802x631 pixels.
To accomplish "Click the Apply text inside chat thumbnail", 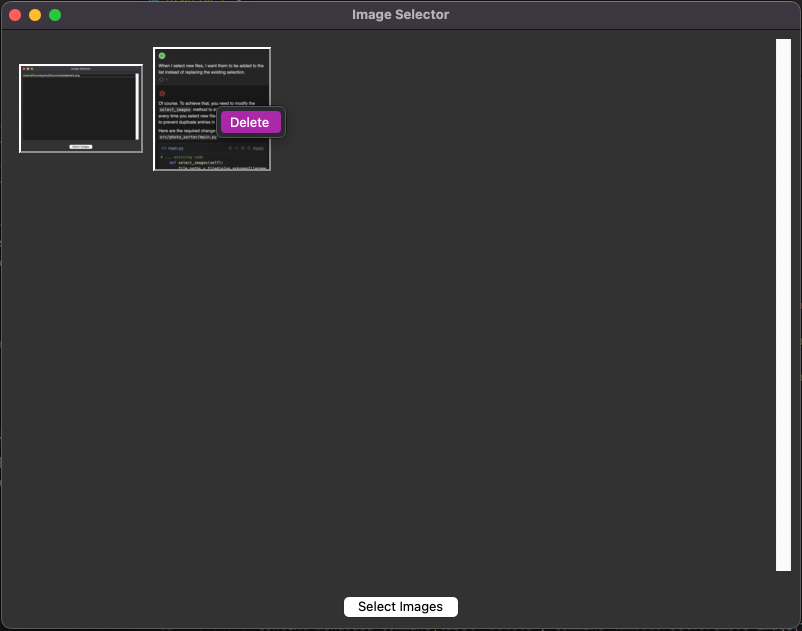I will pyautogui.click(x=258, y=148).
